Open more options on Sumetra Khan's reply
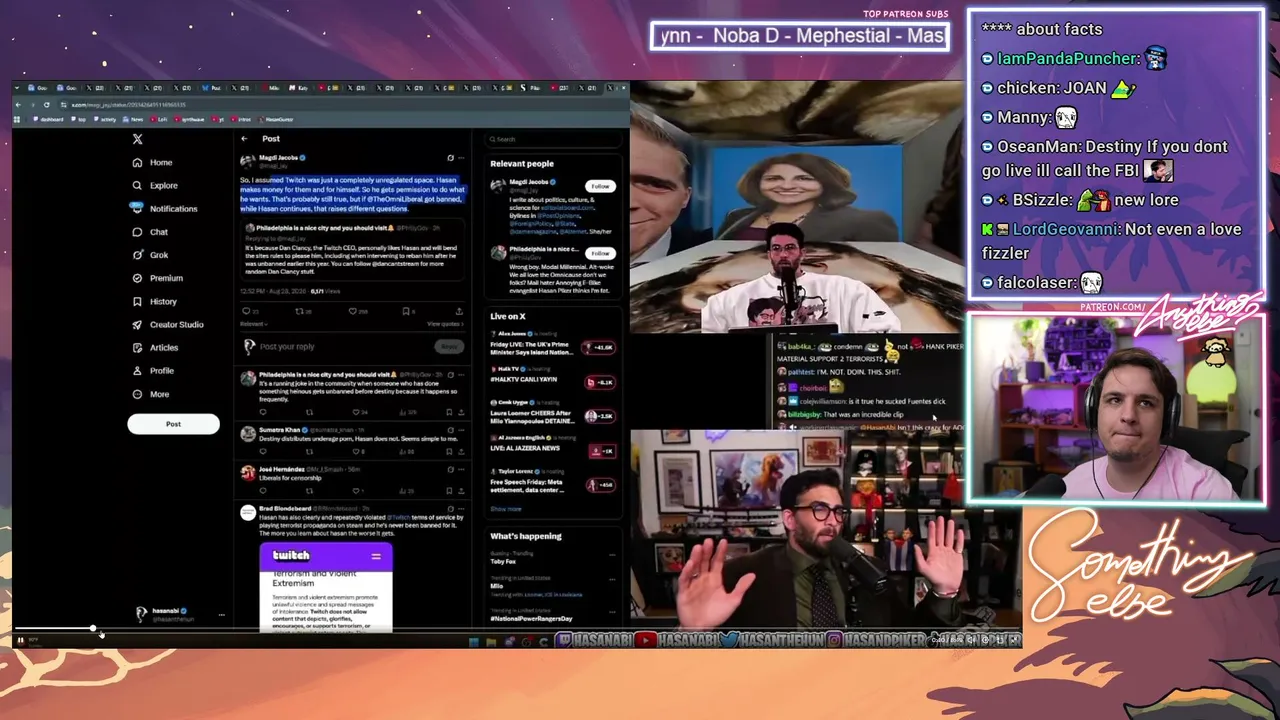Screen dimensions: 1280x720 [x=461, y=428]
